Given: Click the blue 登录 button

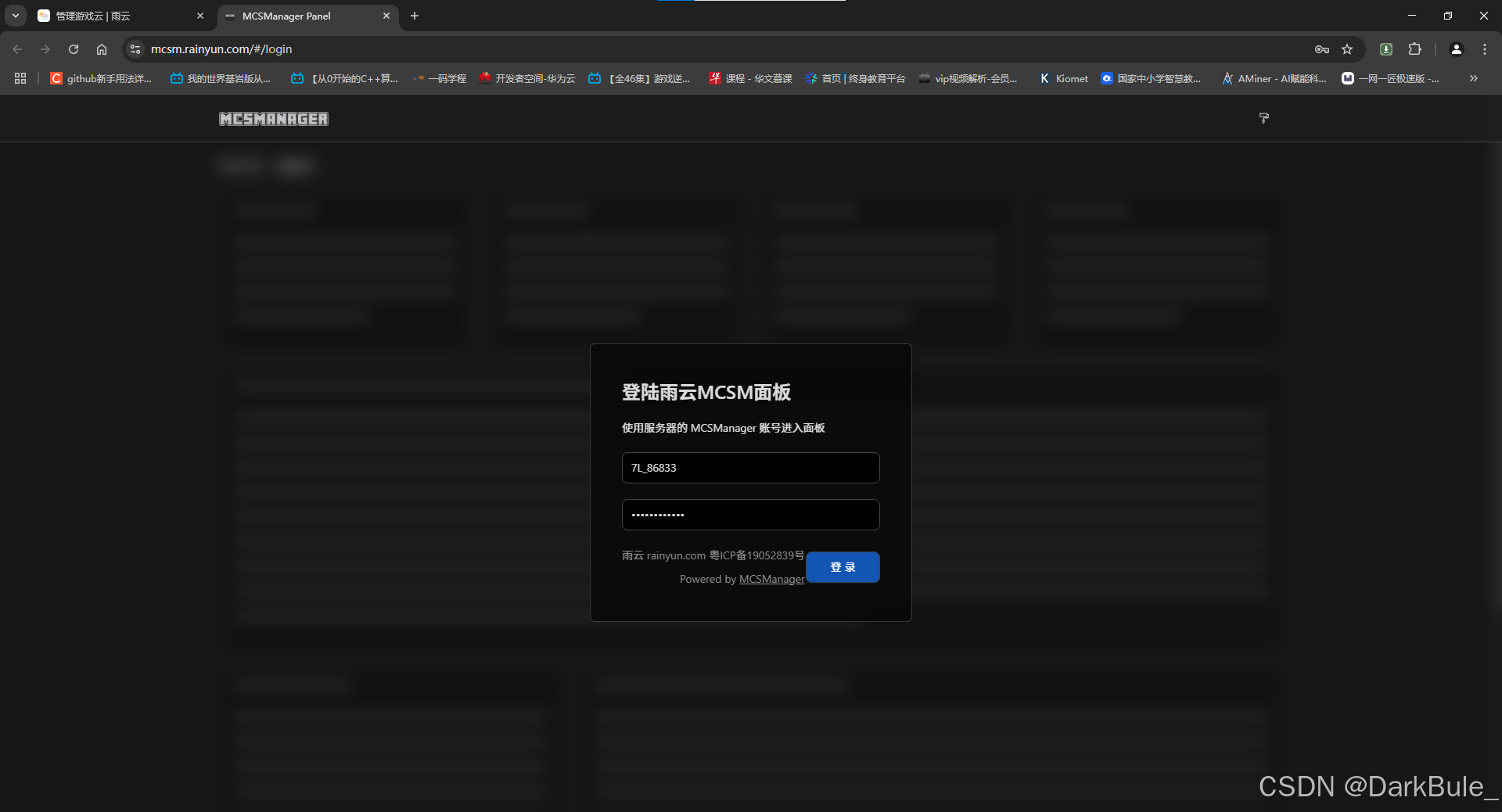Looking at the screenshot, I should pos(843,567).
